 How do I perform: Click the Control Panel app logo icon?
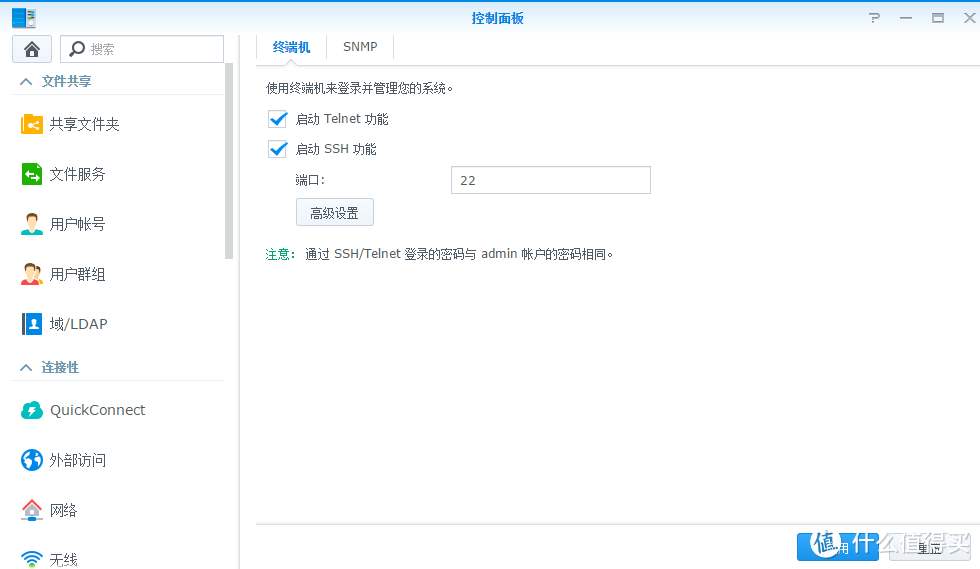point(24,18)
